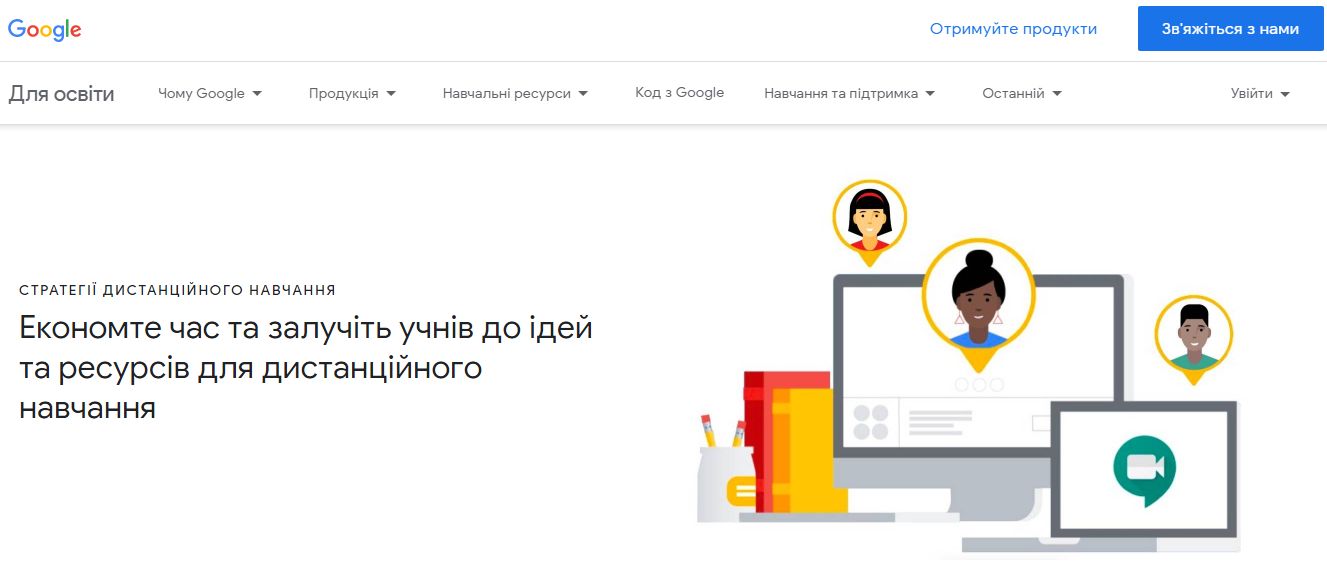
Task: Click the Стратегії дистанційного навчання label
Action: tap(177, 290)
